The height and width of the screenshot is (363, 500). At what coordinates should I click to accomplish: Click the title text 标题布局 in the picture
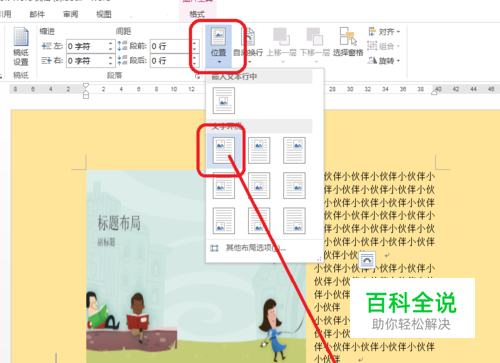pos(119,223)
